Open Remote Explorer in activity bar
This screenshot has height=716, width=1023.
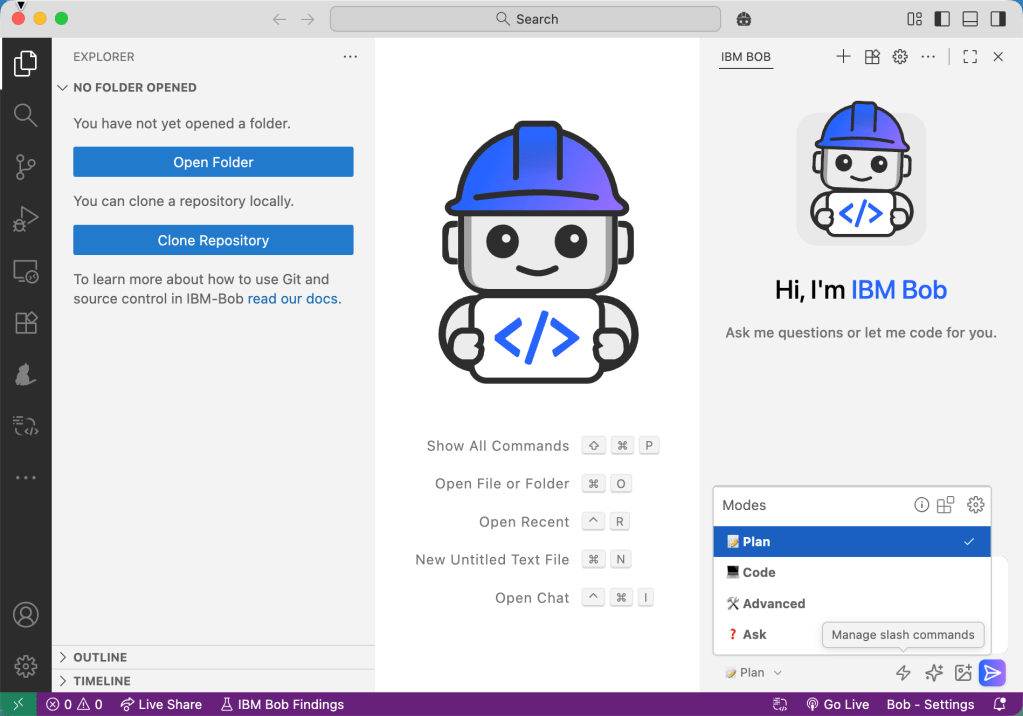[x=26, y=271]
